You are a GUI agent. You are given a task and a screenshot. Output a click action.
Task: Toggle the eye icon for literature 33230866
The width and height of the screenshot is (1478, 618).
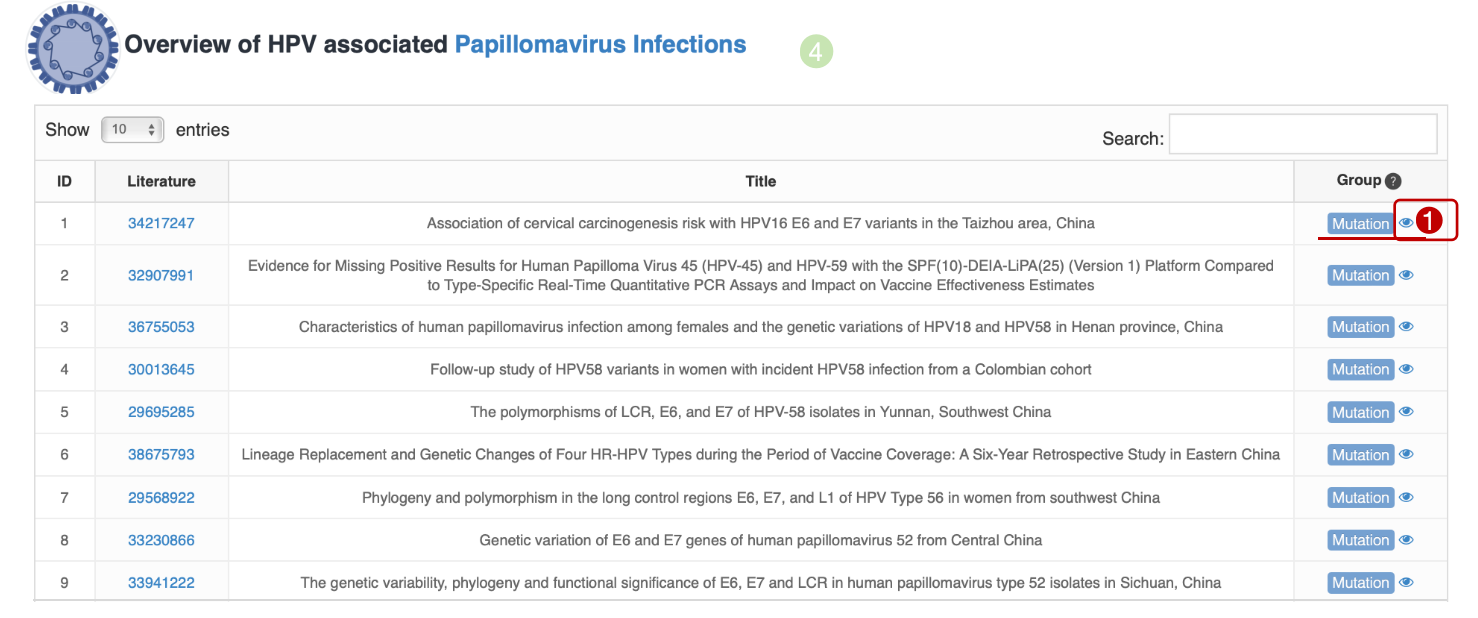[x=1406, y=540]
